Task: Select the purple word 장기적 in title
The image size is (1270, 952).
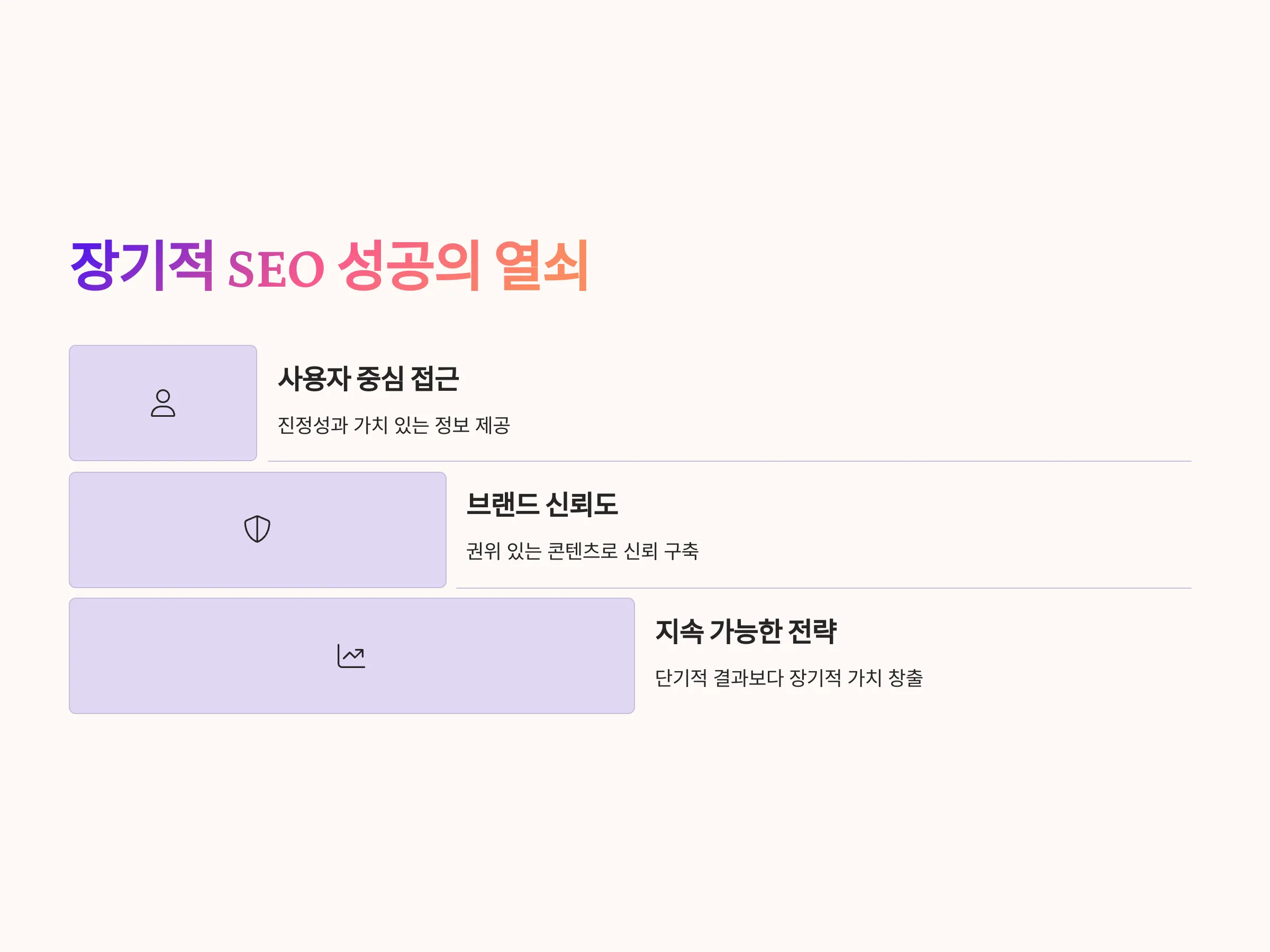Action: click(x=142, y=266)
